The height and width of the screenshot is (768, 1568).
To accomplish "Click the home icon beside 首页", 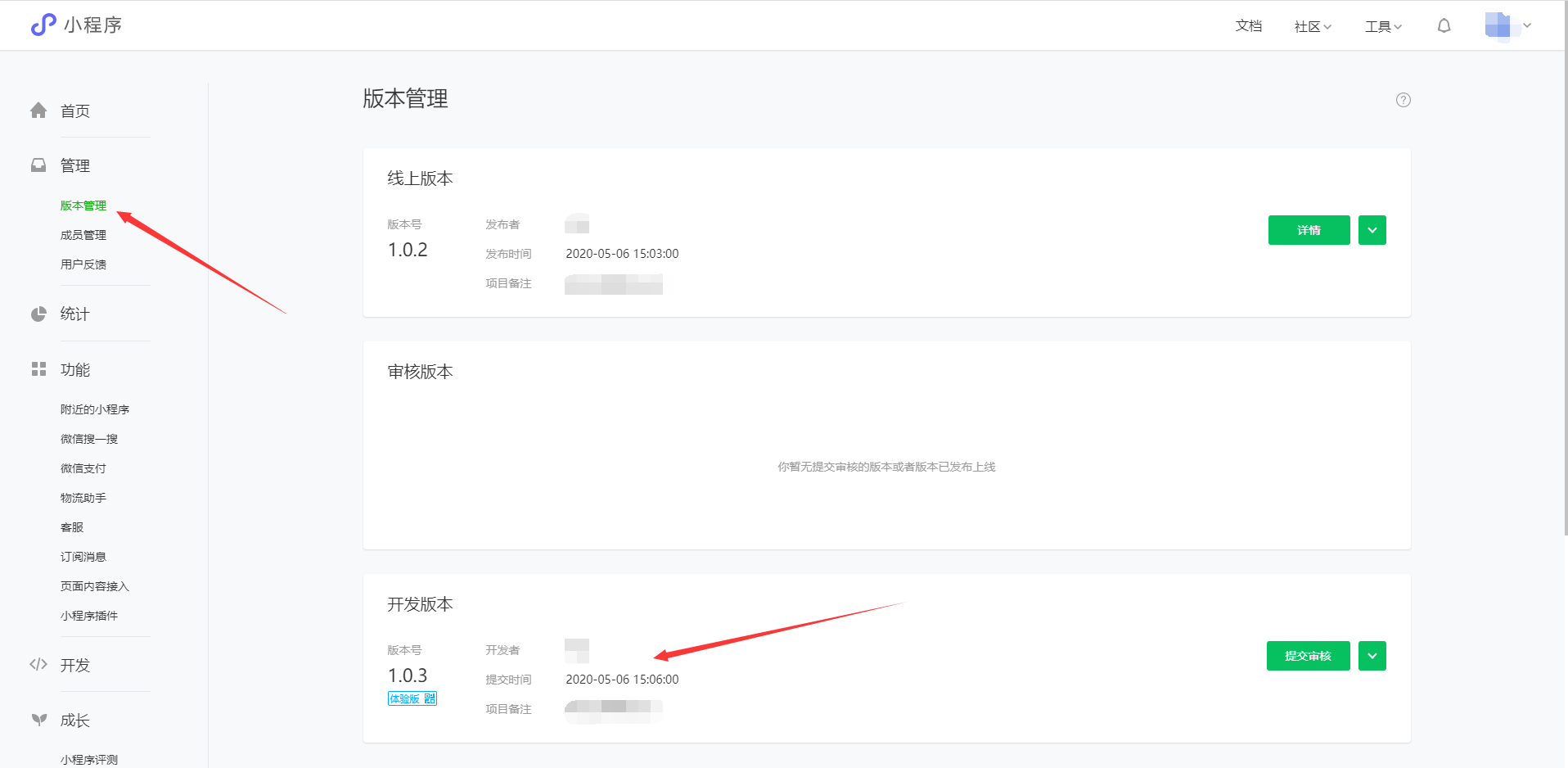I will [x=38, y=111].
